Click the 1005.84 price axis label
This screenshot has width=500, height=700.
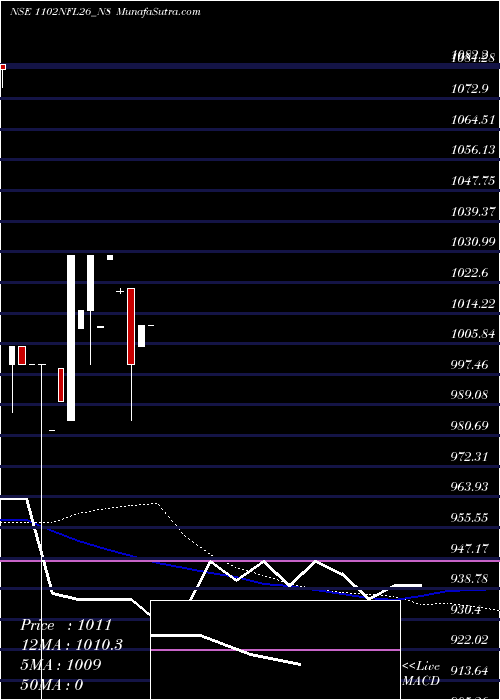(x=474, y=334)
